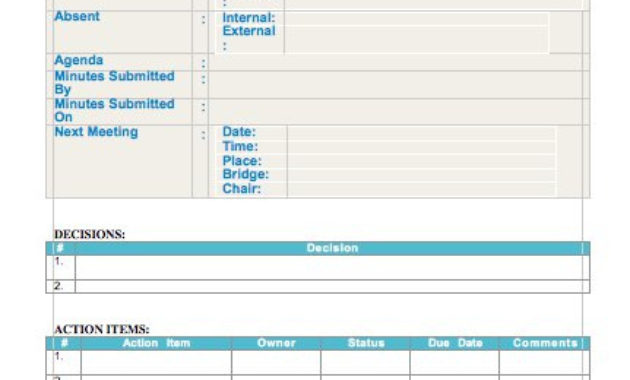
Task: Click the Next Meeting Date field
Action: (421, 133)
